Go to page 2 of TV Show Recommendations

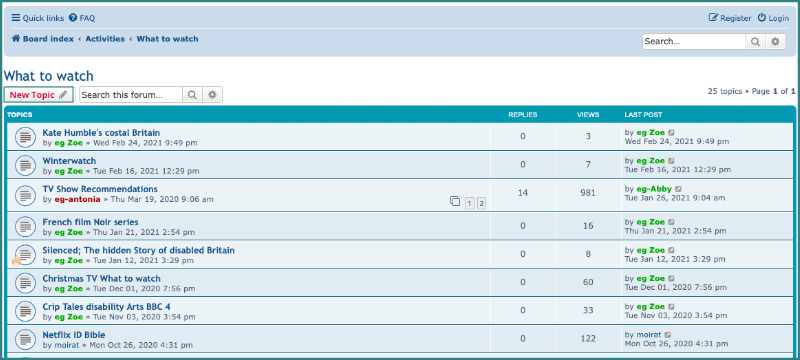tap(481, 203)
